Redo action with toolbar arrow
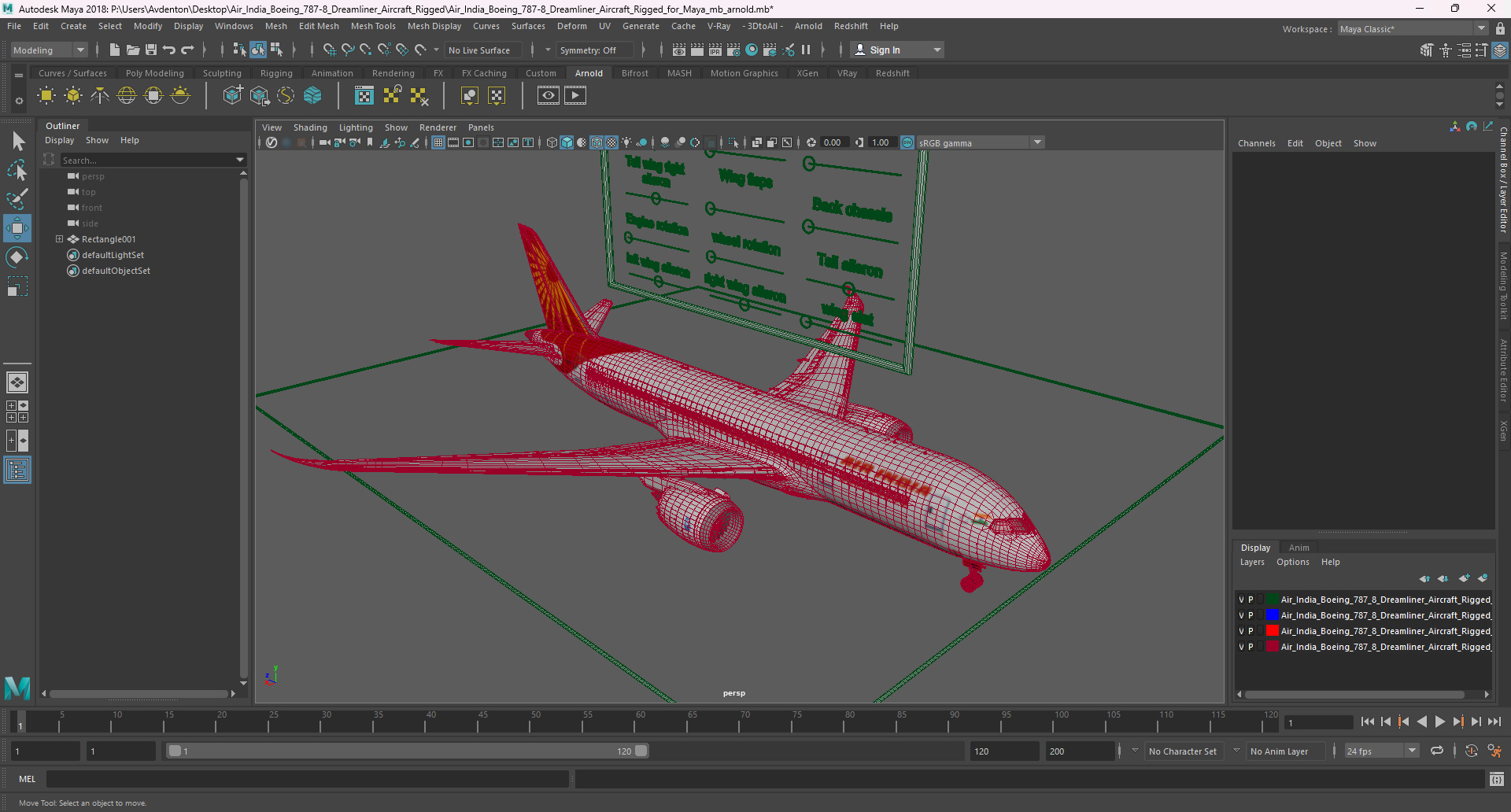This screenshot has width=1511, height=812. pos(187,50)
